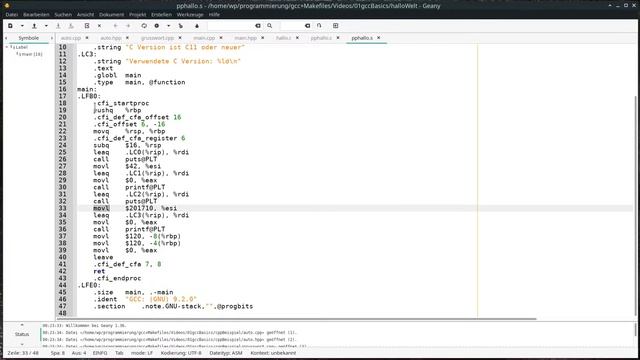Close the main.hpp tab

[x=262, y=38]
